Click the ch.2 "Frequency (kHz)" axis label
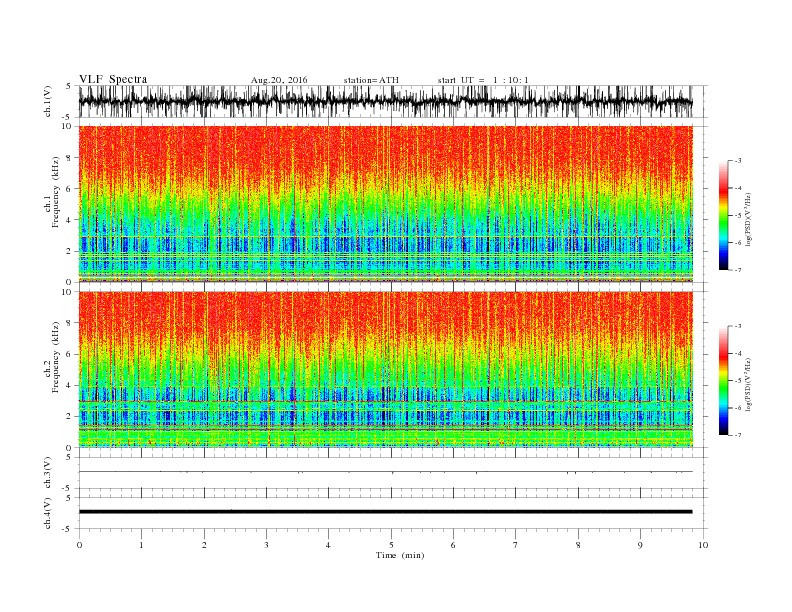The height and width of the screenshot is (612, 792). [56, 357]
